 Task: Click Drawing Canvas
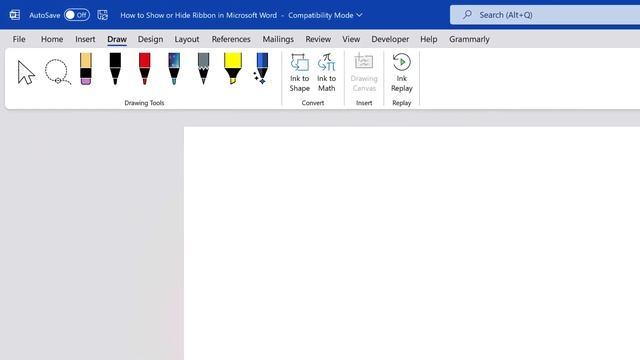(364, 73)
